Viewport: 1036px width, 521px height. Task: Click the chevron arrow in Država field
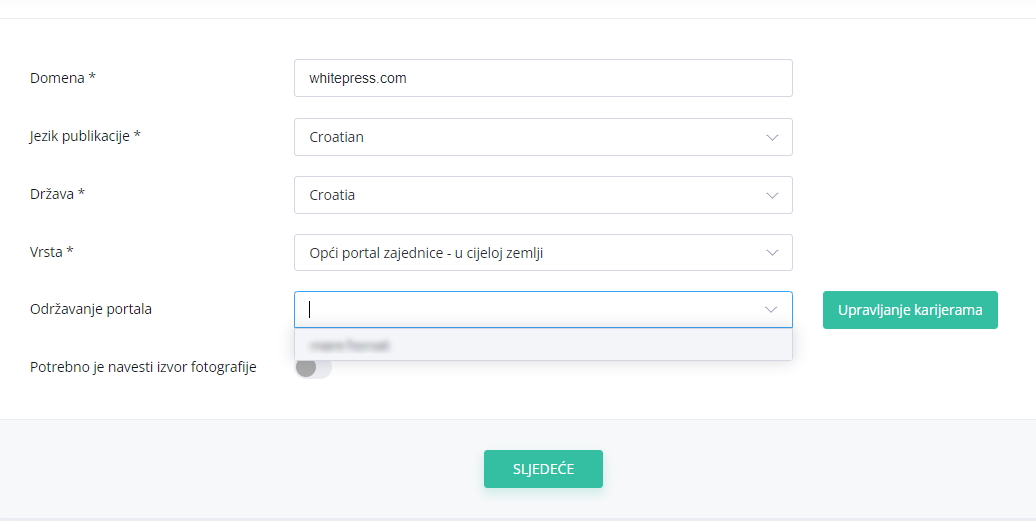pyautogui.click(x=772, y=195)
